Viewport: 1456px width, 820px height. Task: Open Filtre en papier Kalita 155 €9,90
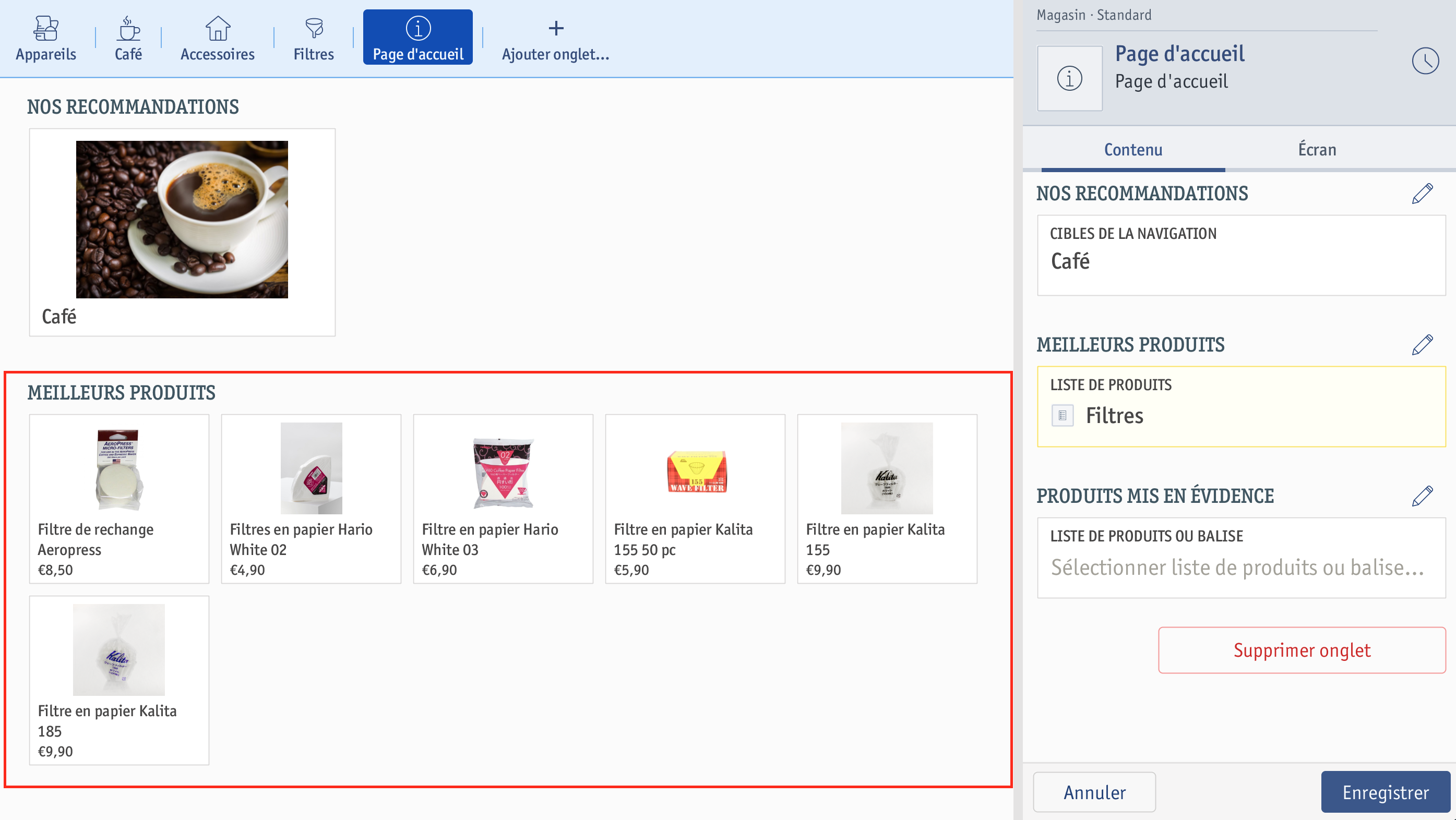(x=887, y=499)
